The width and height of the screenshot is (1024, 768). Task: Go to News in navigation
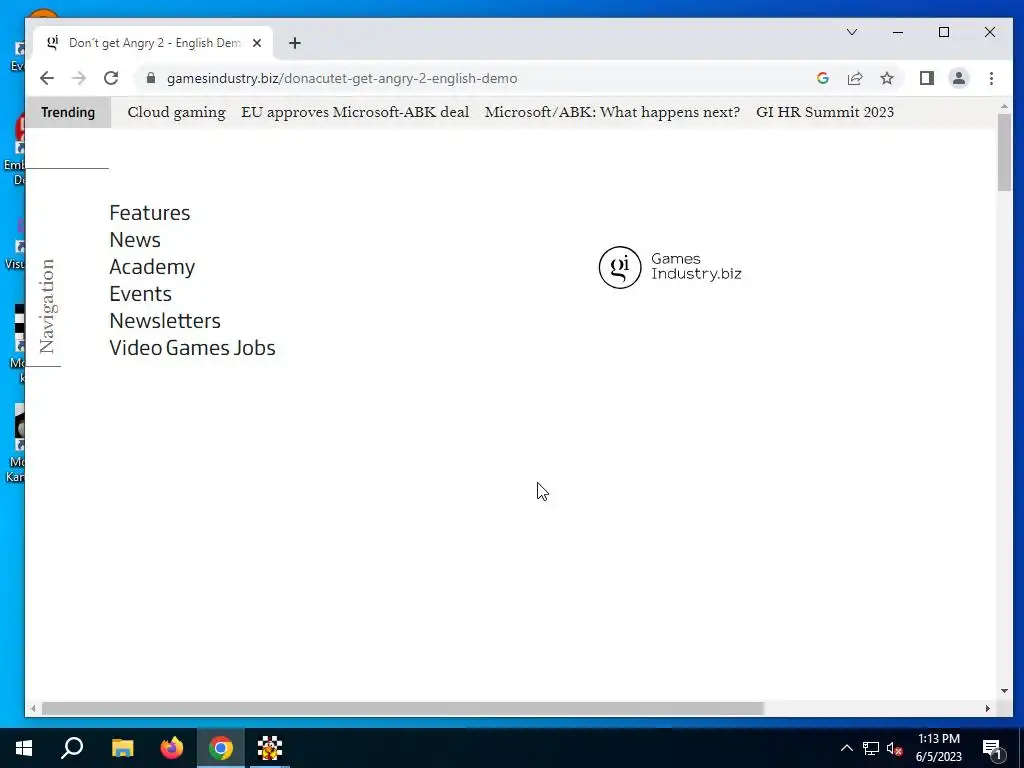coord(135,240)
